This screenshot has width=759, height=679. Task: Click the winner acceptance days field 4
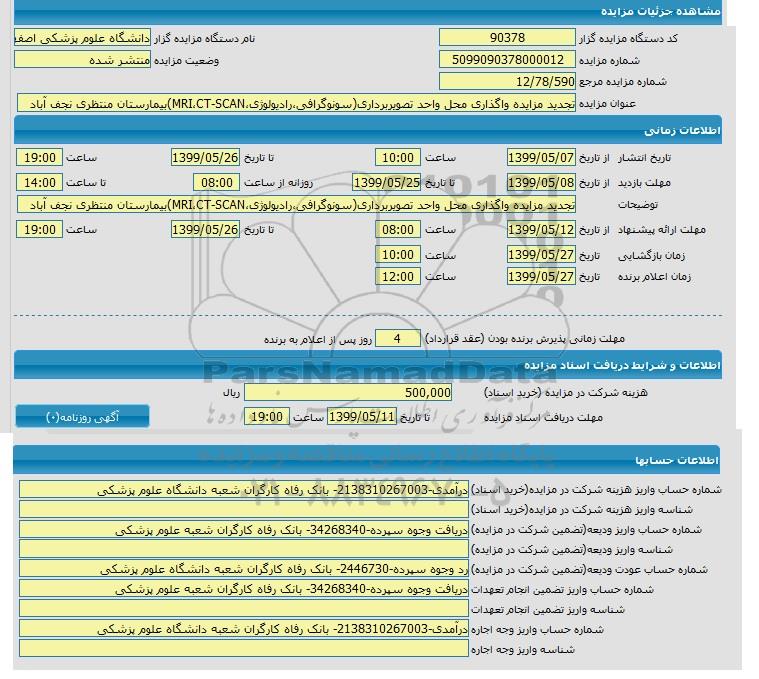pos(398,338)
